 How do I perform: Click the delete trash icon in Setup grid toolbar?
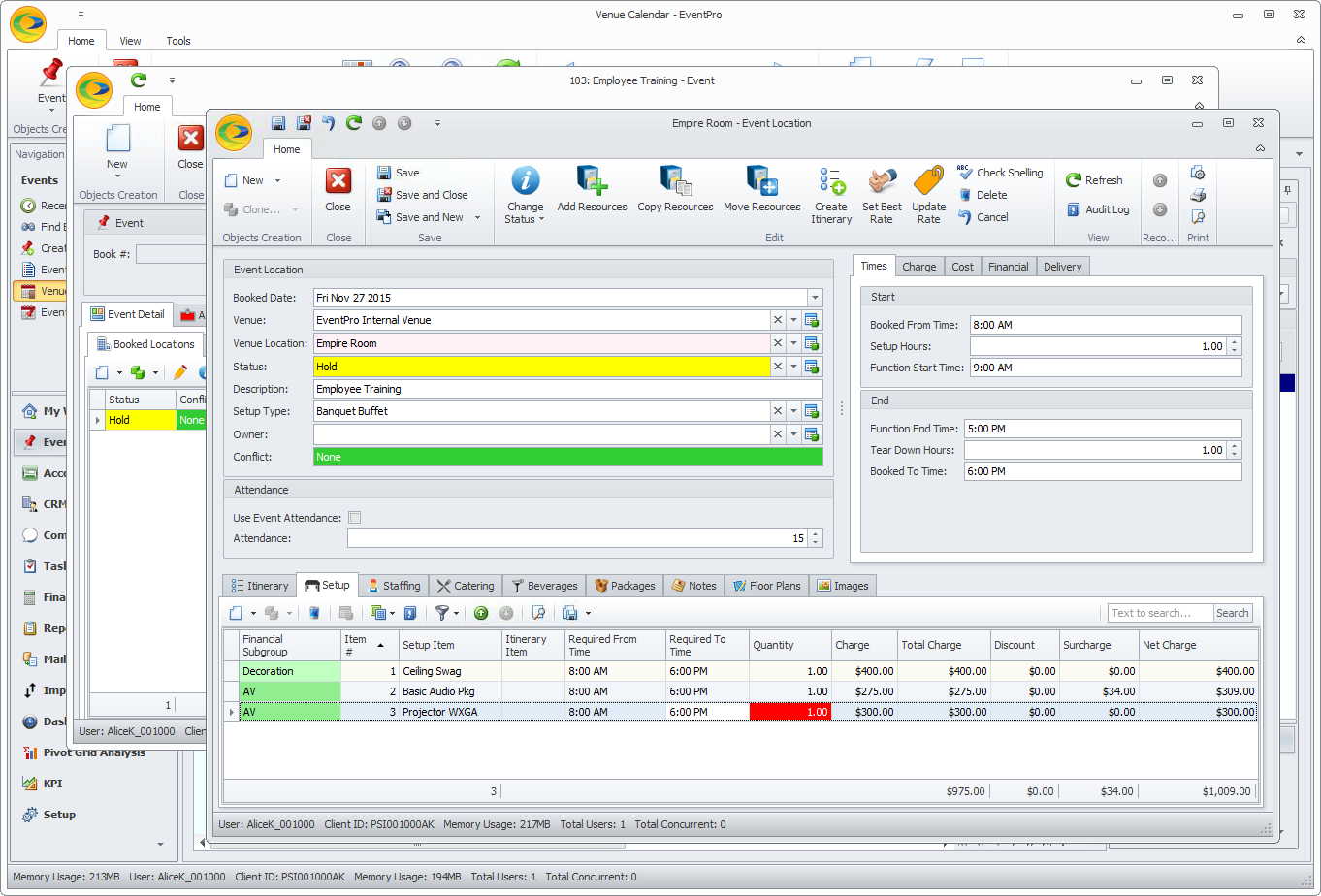(314, 613)
